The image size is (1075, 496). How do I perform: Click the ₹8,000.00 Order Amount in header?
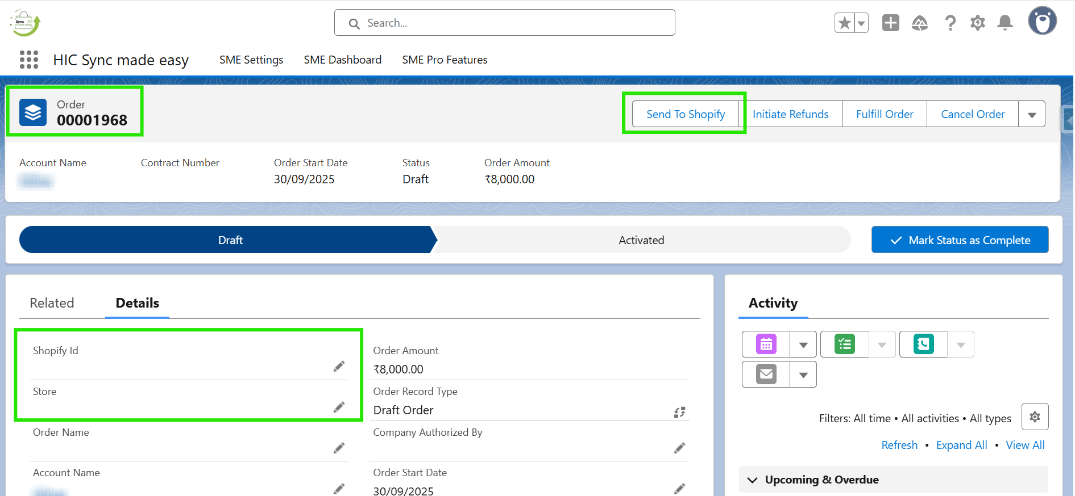[509, 179]
